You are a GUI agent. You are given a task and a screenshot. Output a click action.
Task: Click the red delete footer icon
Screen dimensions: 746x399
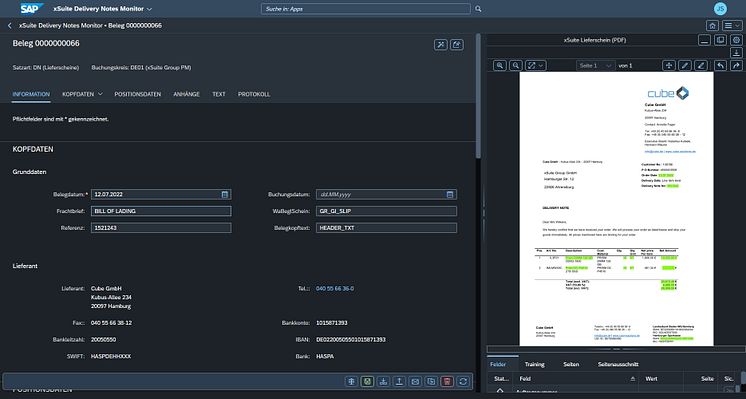[x=447, y=381]
